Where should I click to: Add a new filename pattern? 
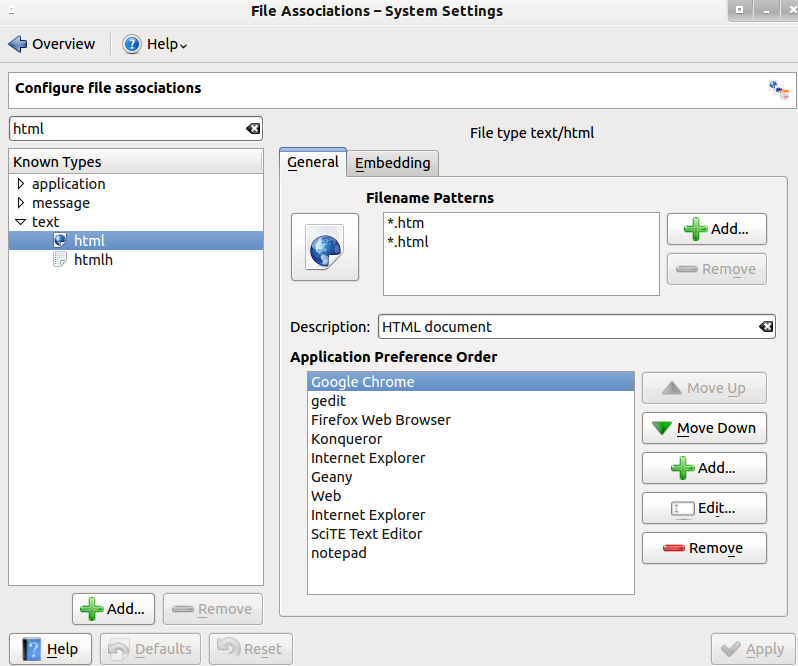[717, 229]
